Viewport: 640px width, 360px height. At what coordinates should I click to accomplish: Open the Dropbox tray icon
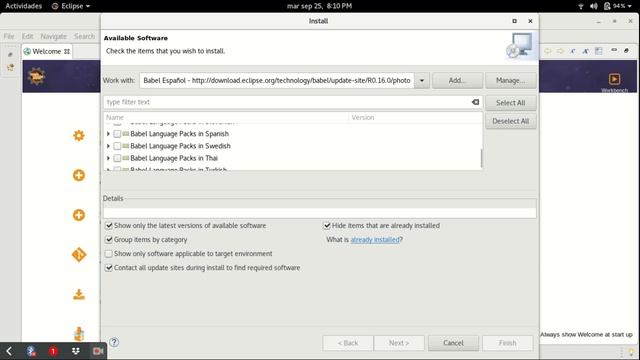[76, 351]
